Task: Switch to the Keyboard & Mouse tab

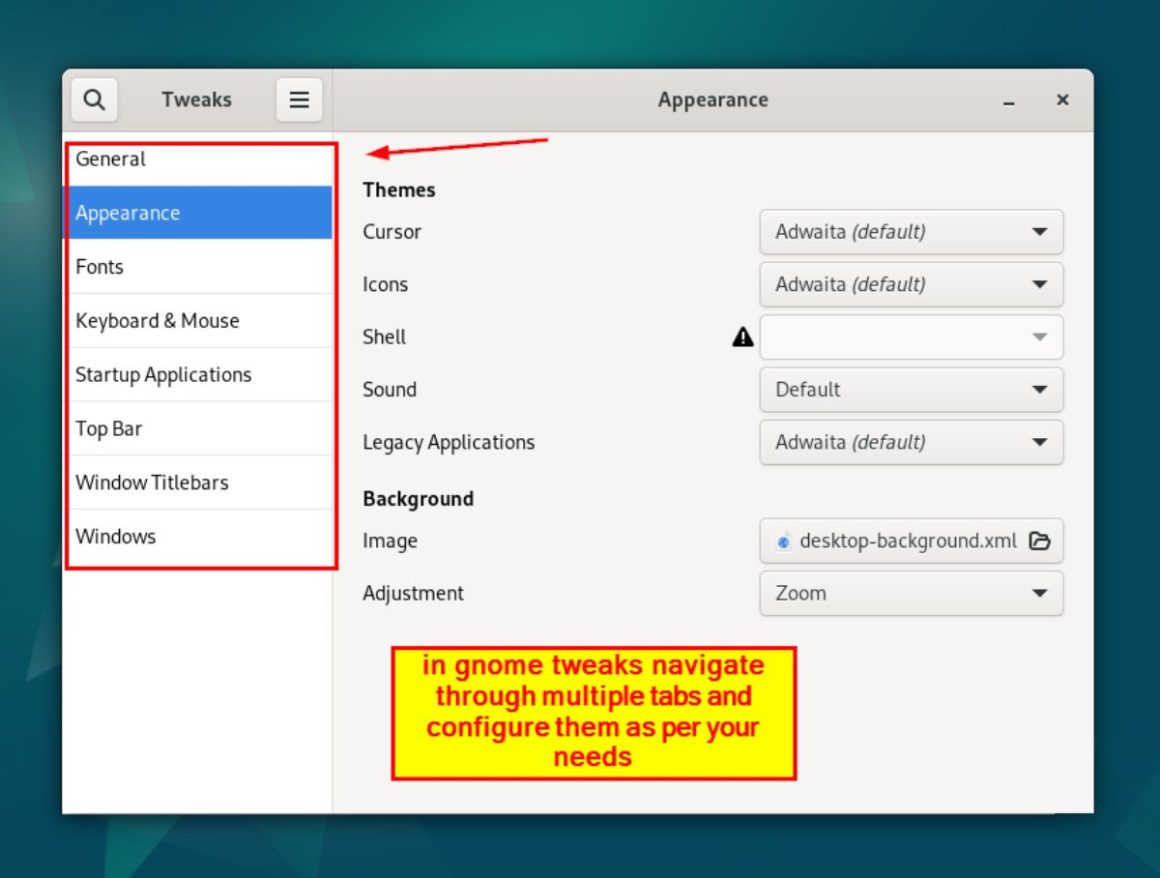Action: click(157, 321)
